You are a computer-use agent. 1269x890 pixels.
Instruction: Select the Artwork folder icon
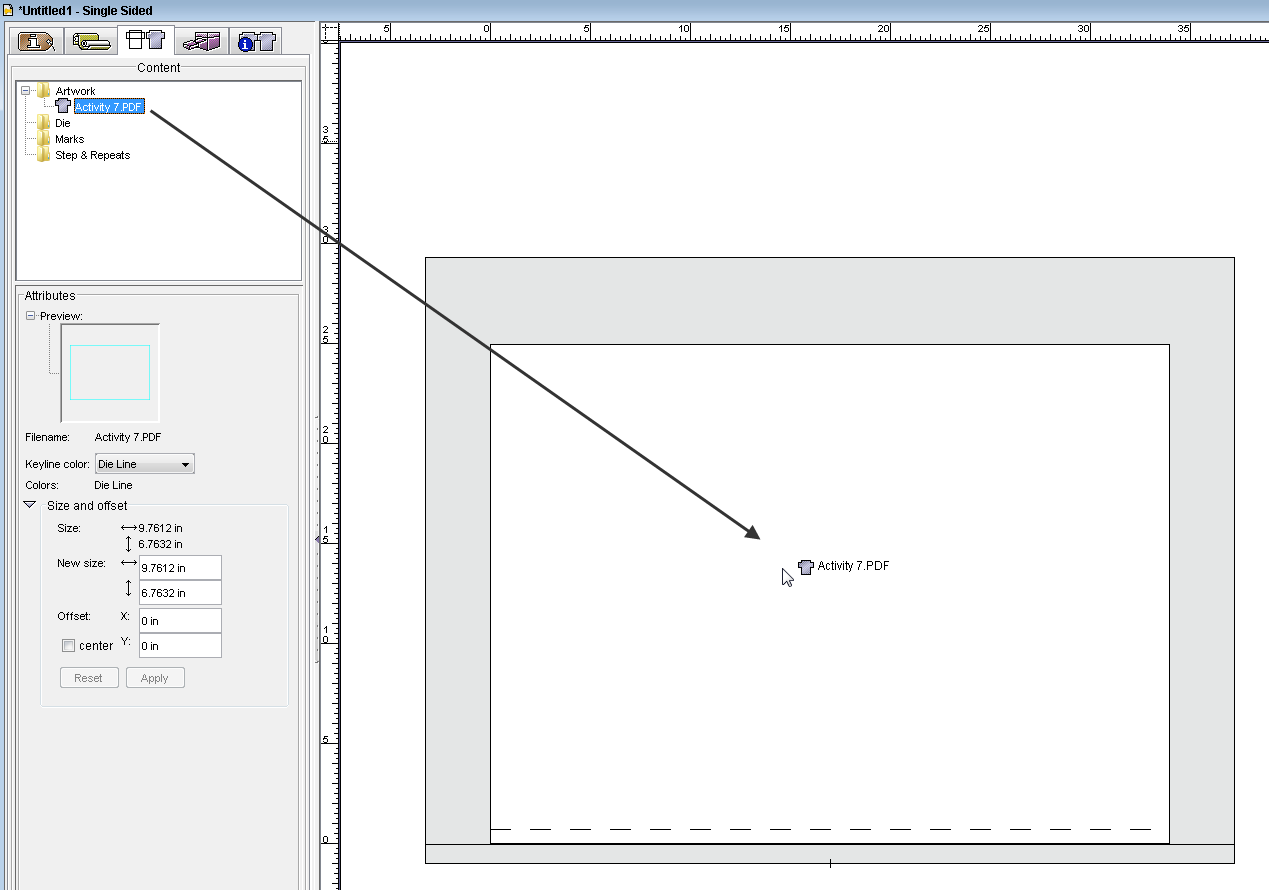pyautogui.click(x=44, y=91)
